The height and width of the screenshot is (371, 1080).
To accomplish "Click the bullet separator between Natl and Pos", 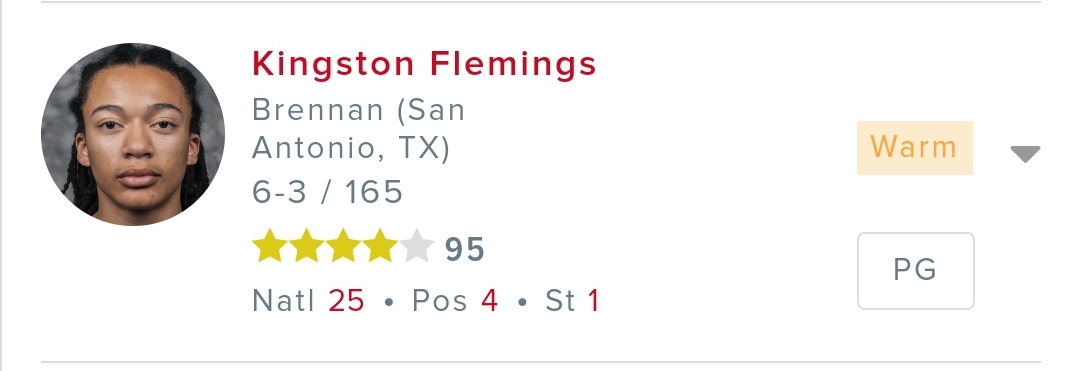I will 388,302.
